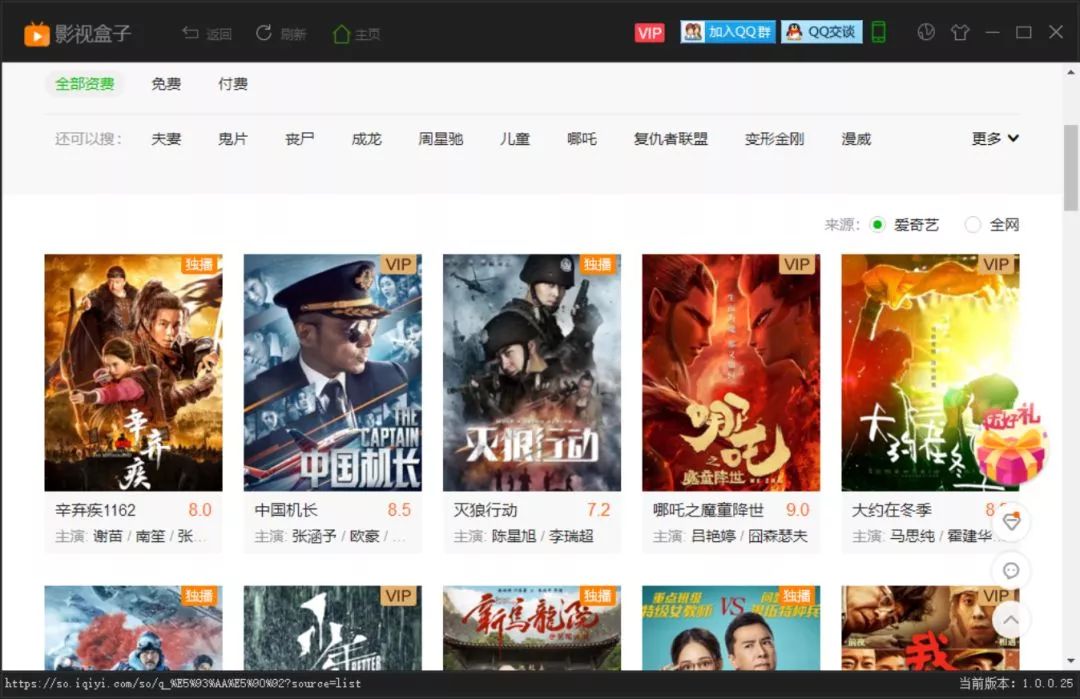This screenshot has height=699, width=1080.
Task: Go back with the 返回 arrow icon
Action: [191, 33]
